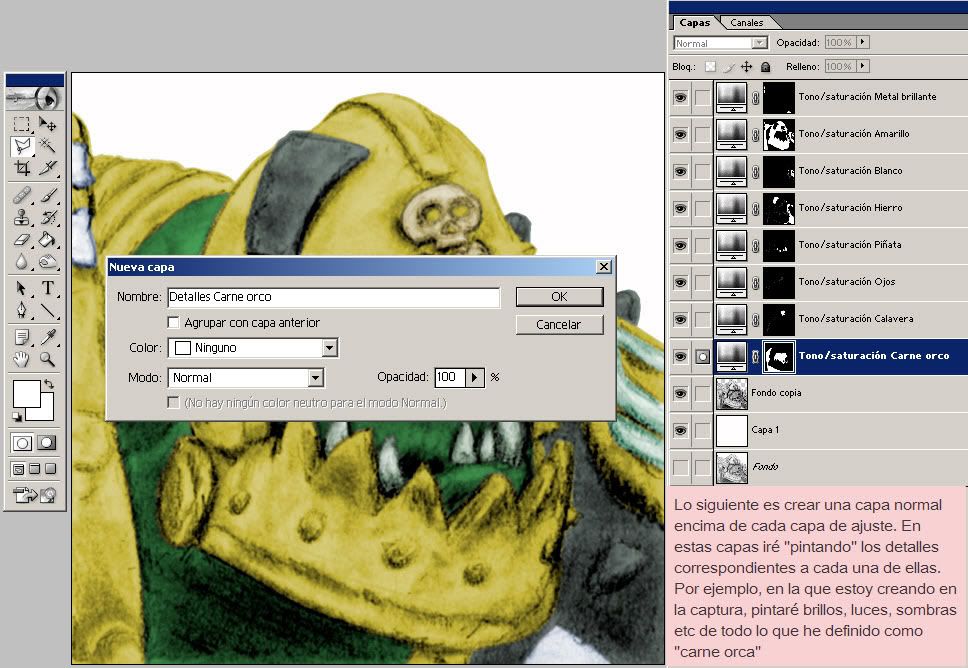
Task: Check 'Agrupar con capa anterior' checkbox
Action: [x=173, y=322]
